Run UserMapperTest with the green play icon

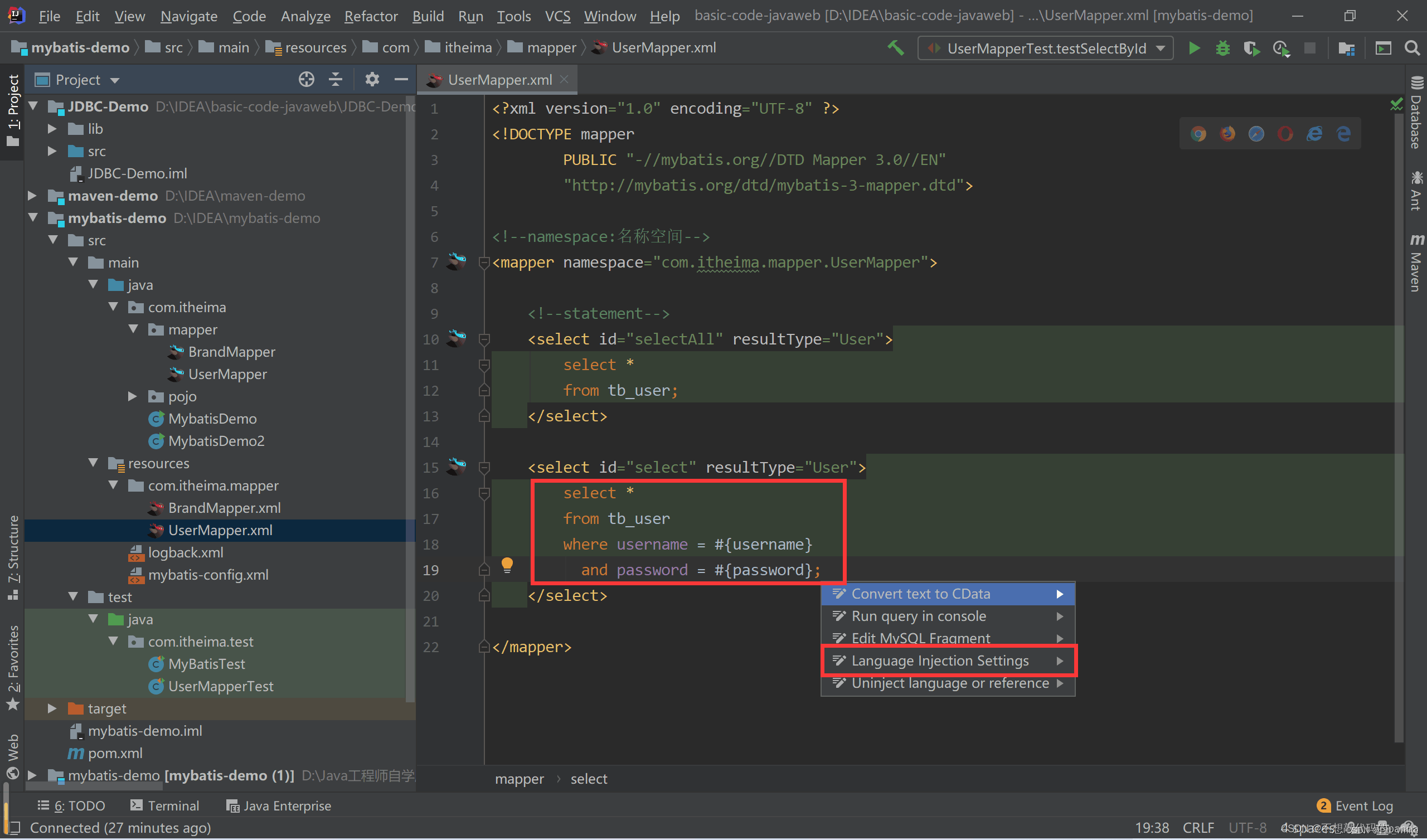(1193, 48)
